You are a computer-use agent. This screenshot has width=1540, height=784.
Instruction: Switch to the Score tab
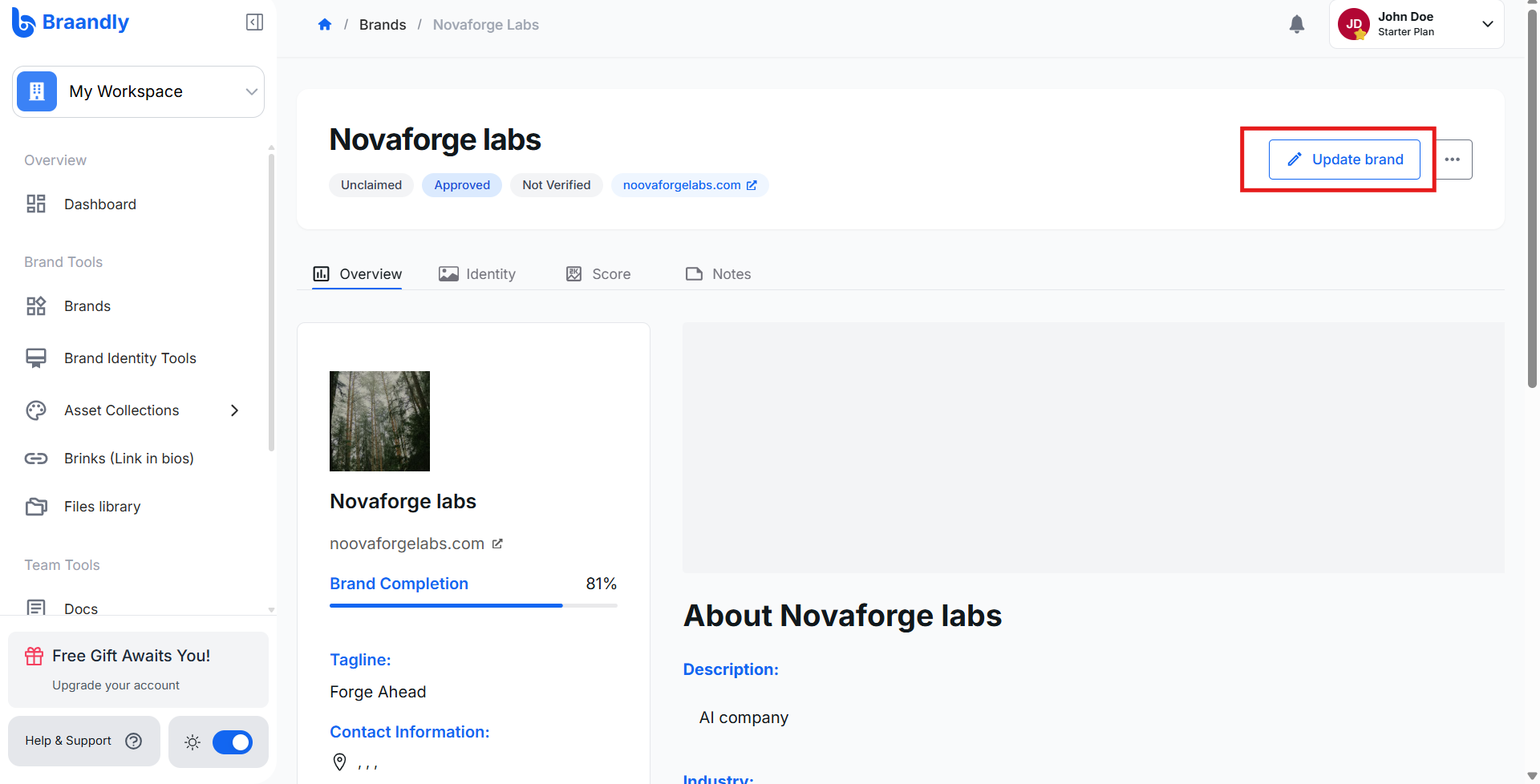(x=598, y=274)
